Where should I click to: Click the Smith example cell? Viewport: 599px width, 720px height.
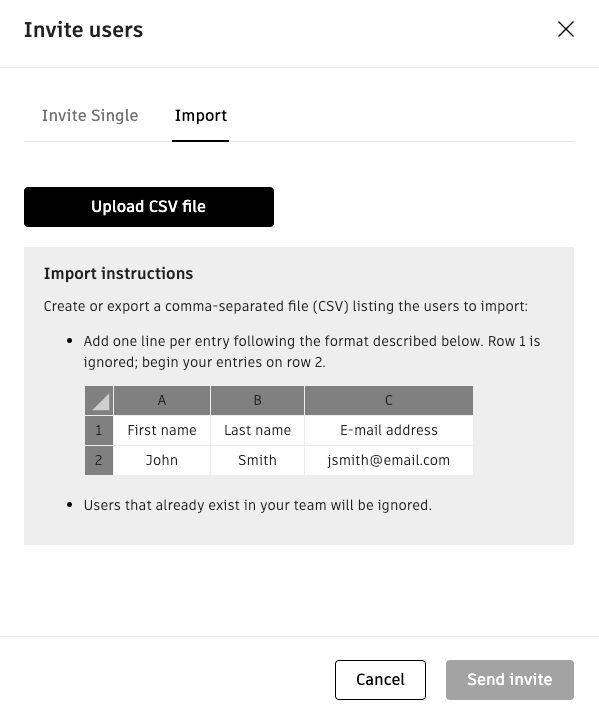point(257,460)
